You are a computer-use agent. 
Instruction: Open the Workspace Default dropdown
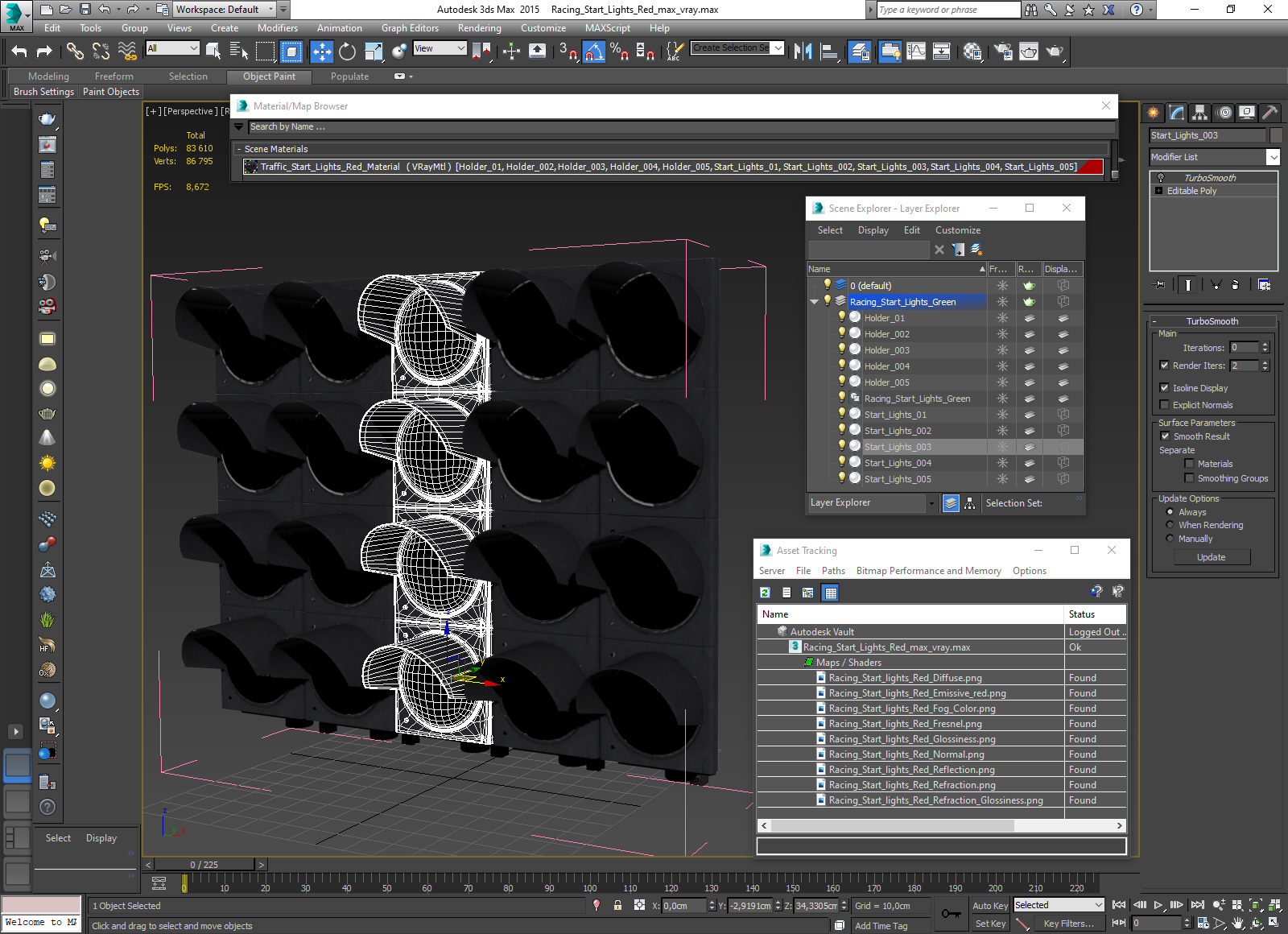coord(270,10)
